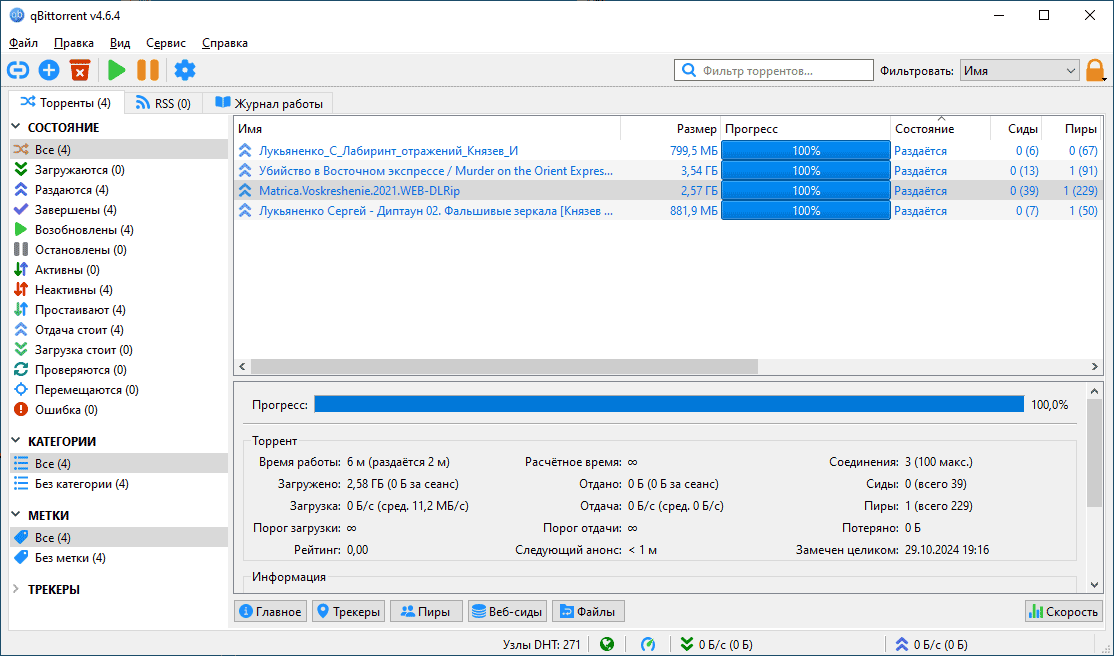The width and height of the screenshot is (1114, 656).
Task: Collapse the СОСТОЯНИЕ section
Action: coord(16,127)
